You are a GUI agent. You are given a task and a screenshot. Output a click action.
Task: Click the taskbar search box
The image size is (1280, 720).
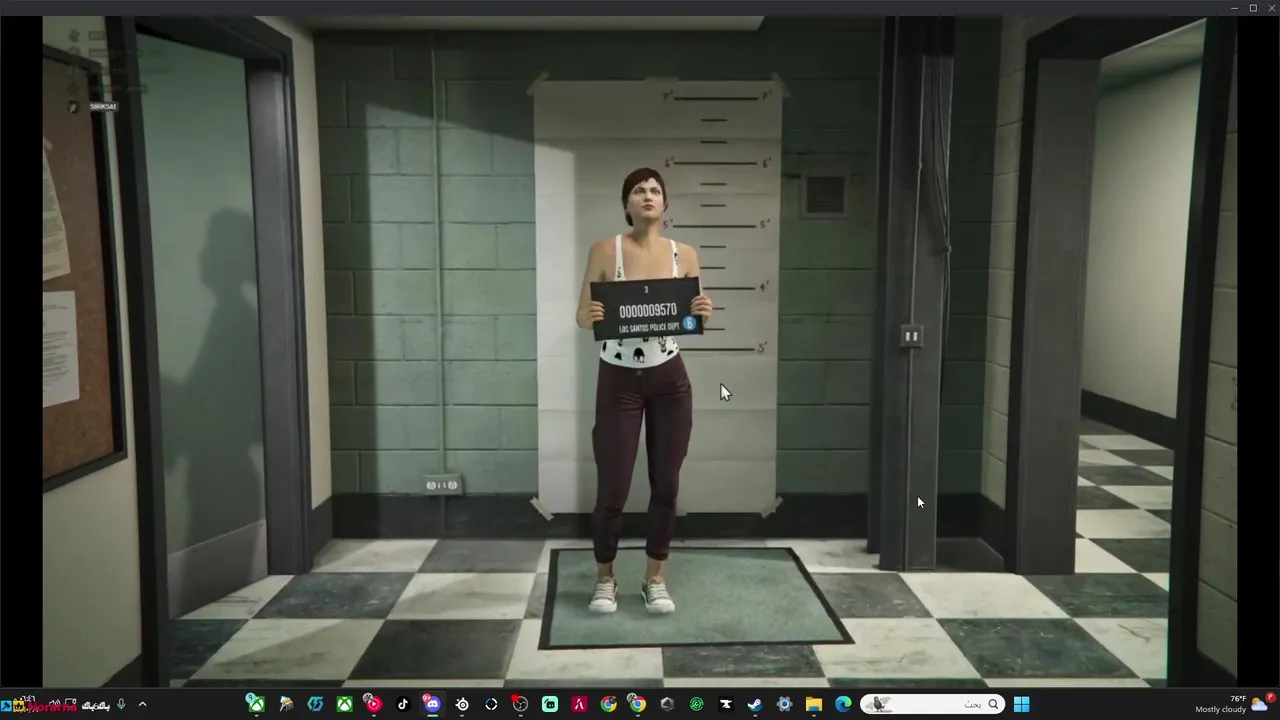pos(932,704)
